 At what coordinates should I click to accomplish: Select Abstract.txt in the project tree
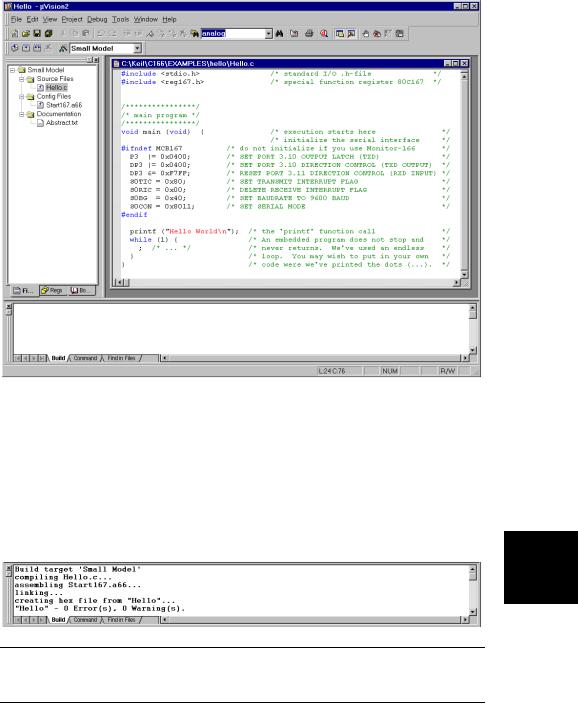62,122
